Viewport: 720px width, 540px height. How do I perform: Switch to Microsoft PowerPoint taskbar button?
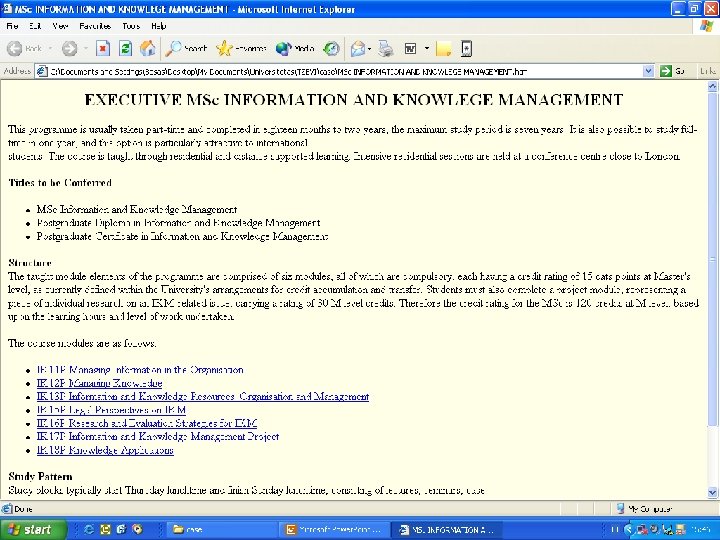click(335, 529)
